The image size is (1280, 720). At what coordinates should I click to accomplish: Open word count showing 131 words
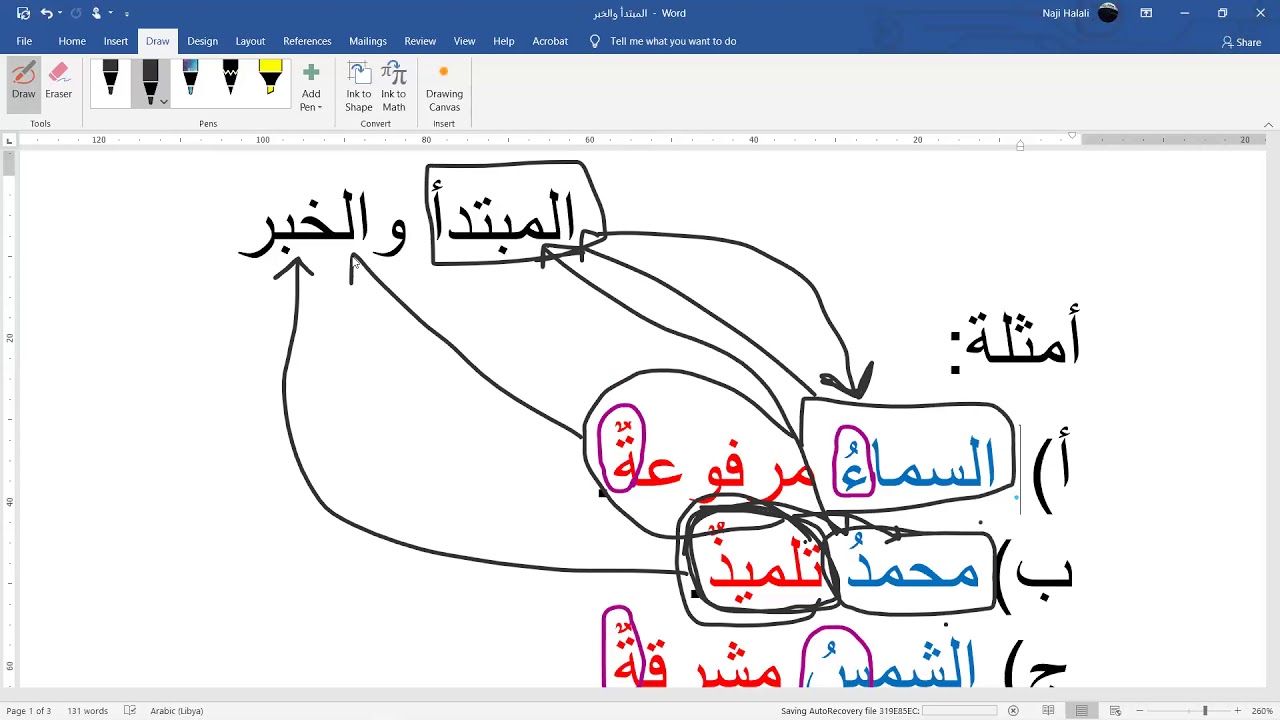[87, 711]
